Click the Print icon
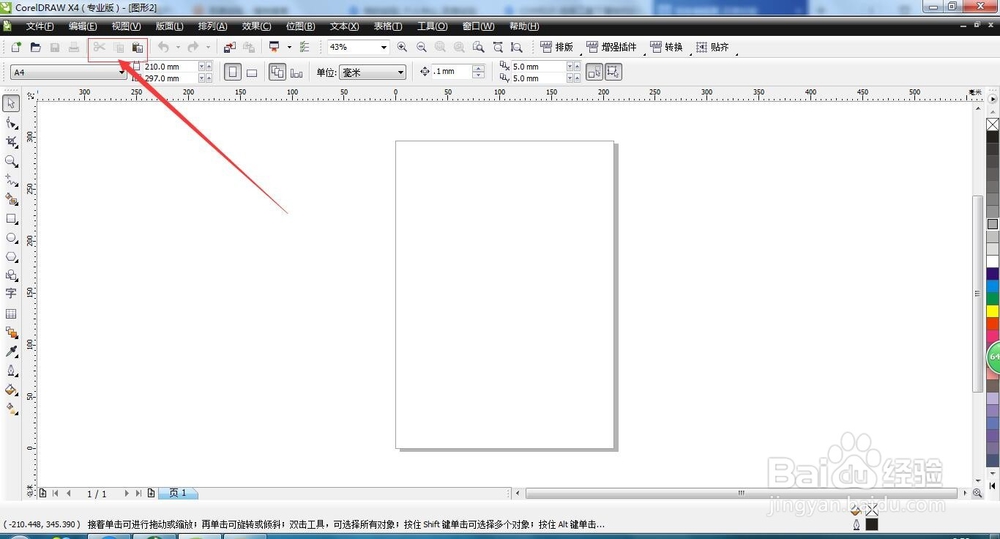 tap(74, 47)
